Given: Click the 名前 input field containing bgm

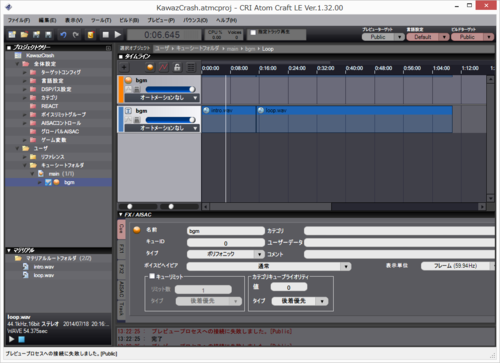Looking at the screenshot, I should coord(226,231).
